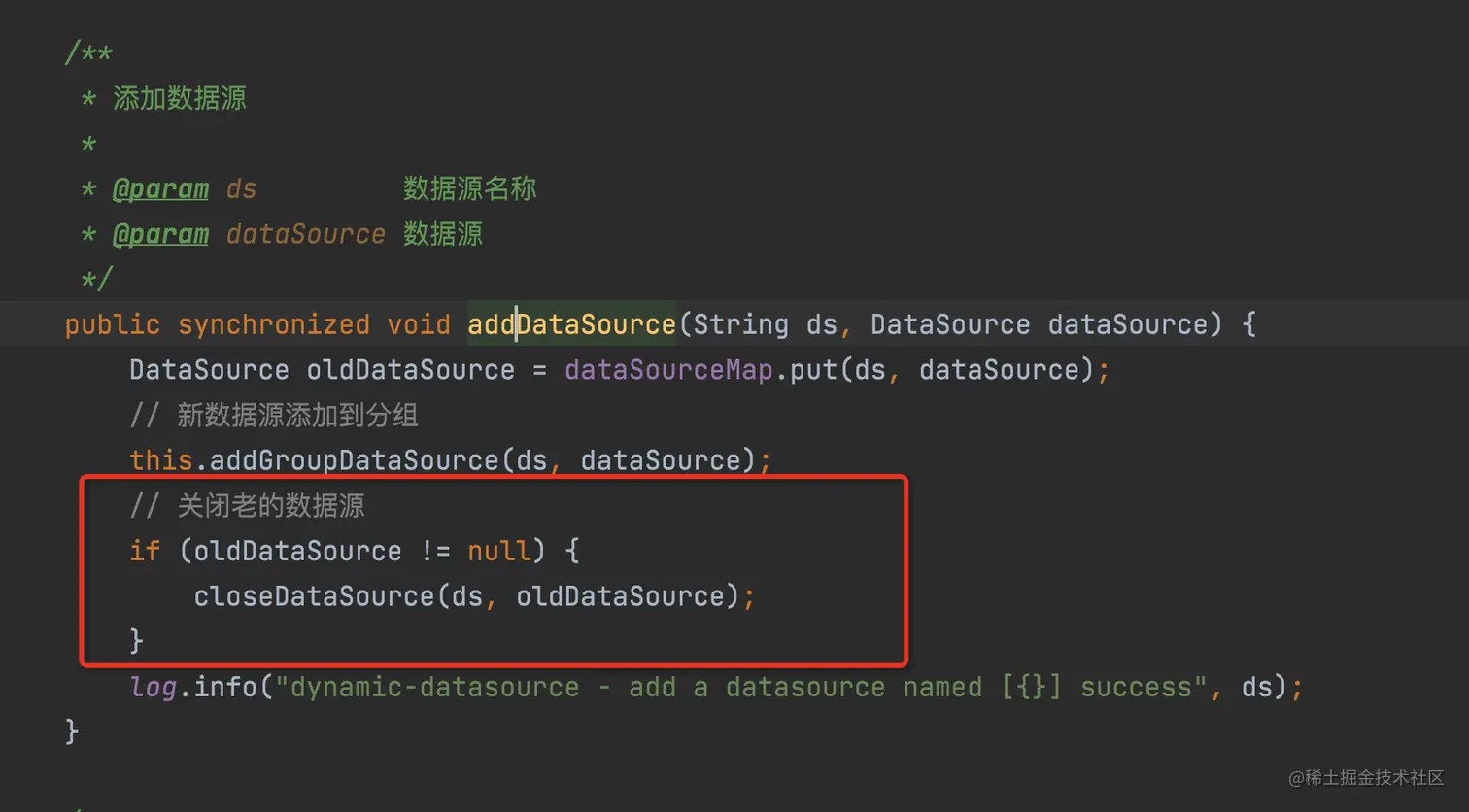Screen dimensions: 1469x812
Task: Click the @param tag for dataSource
Action: 160,234
